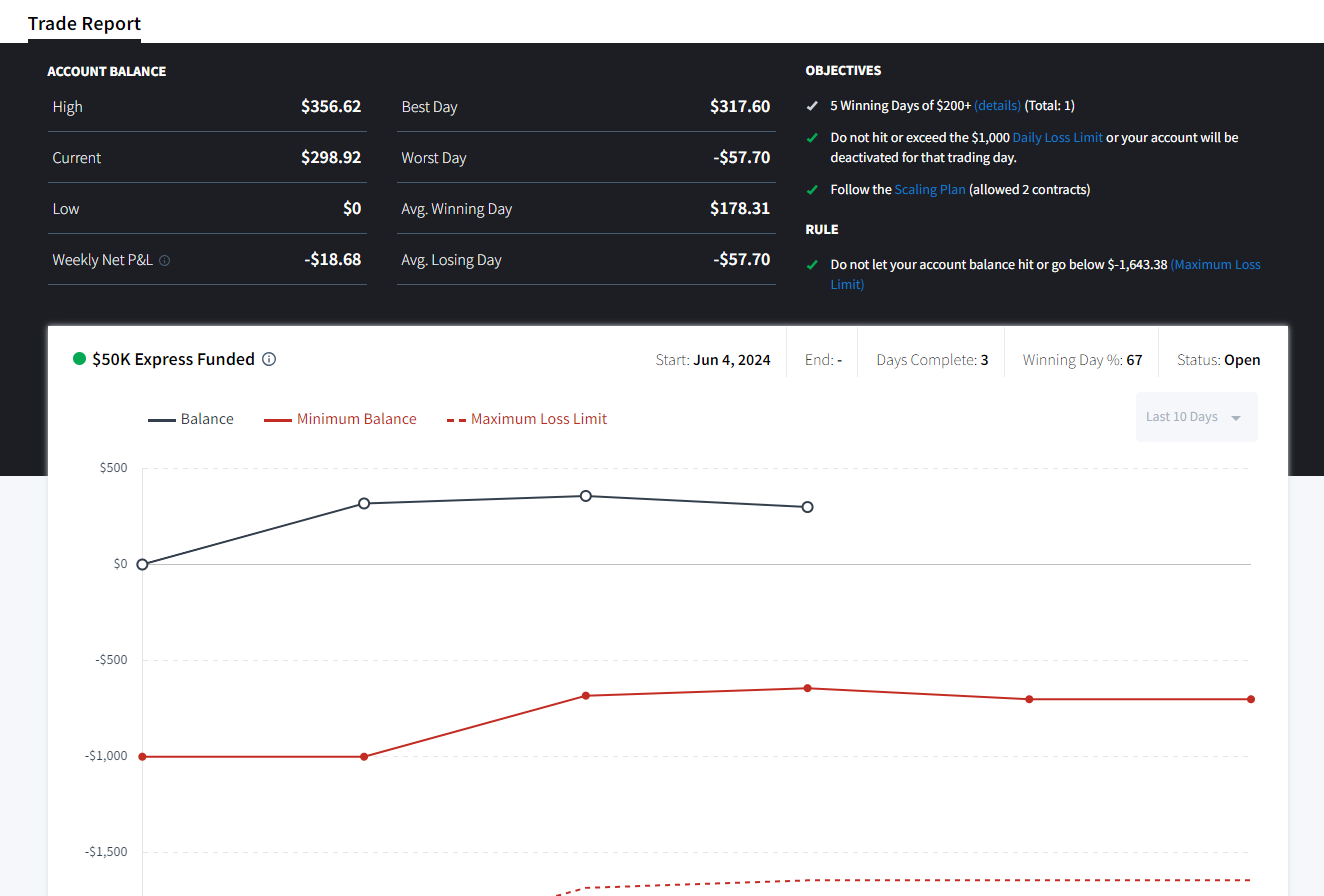Click green status dot of Express Funded account

pos(79,359)
